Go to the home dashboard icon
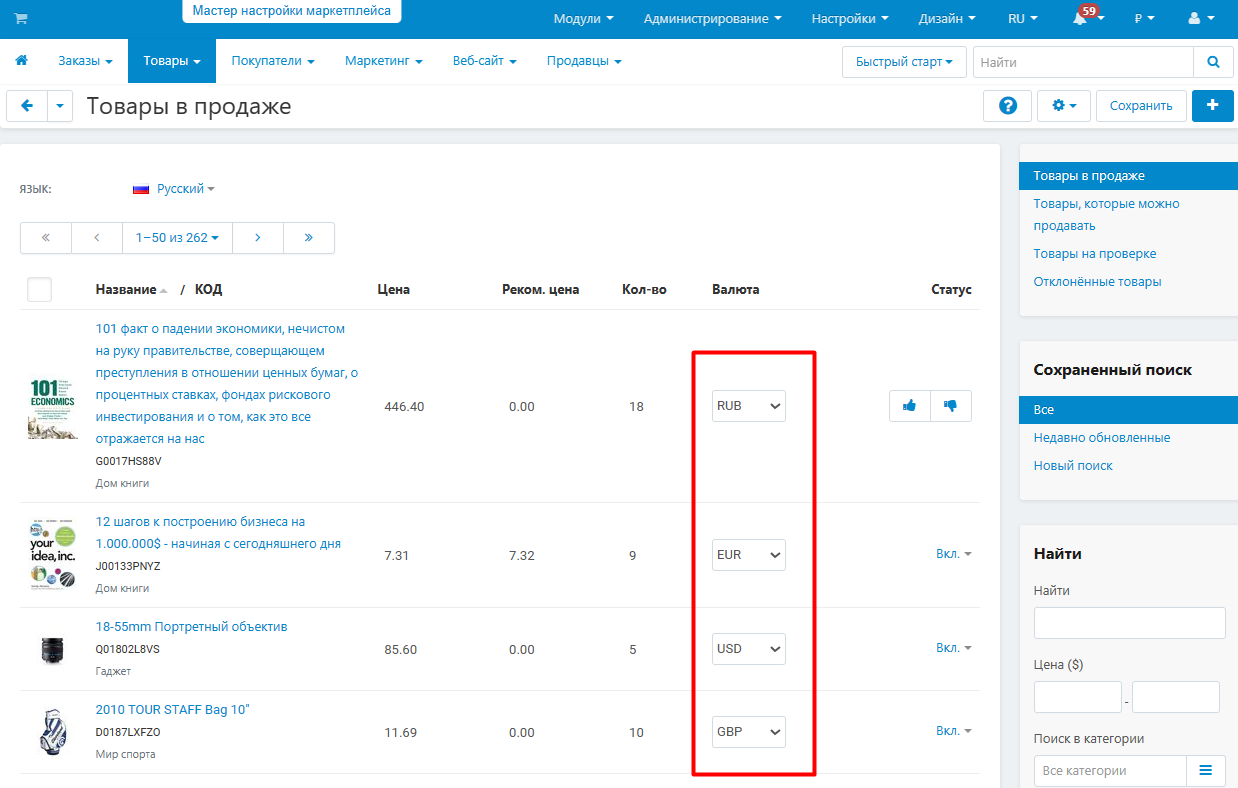This screenshot has height=788, width=1238. coord(21,61)
